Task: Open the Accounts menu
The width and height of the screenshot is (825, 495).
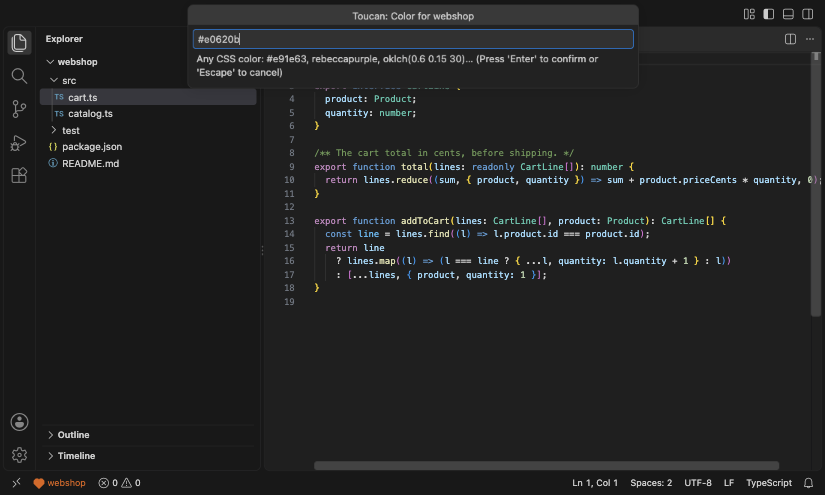Action: 19,422
